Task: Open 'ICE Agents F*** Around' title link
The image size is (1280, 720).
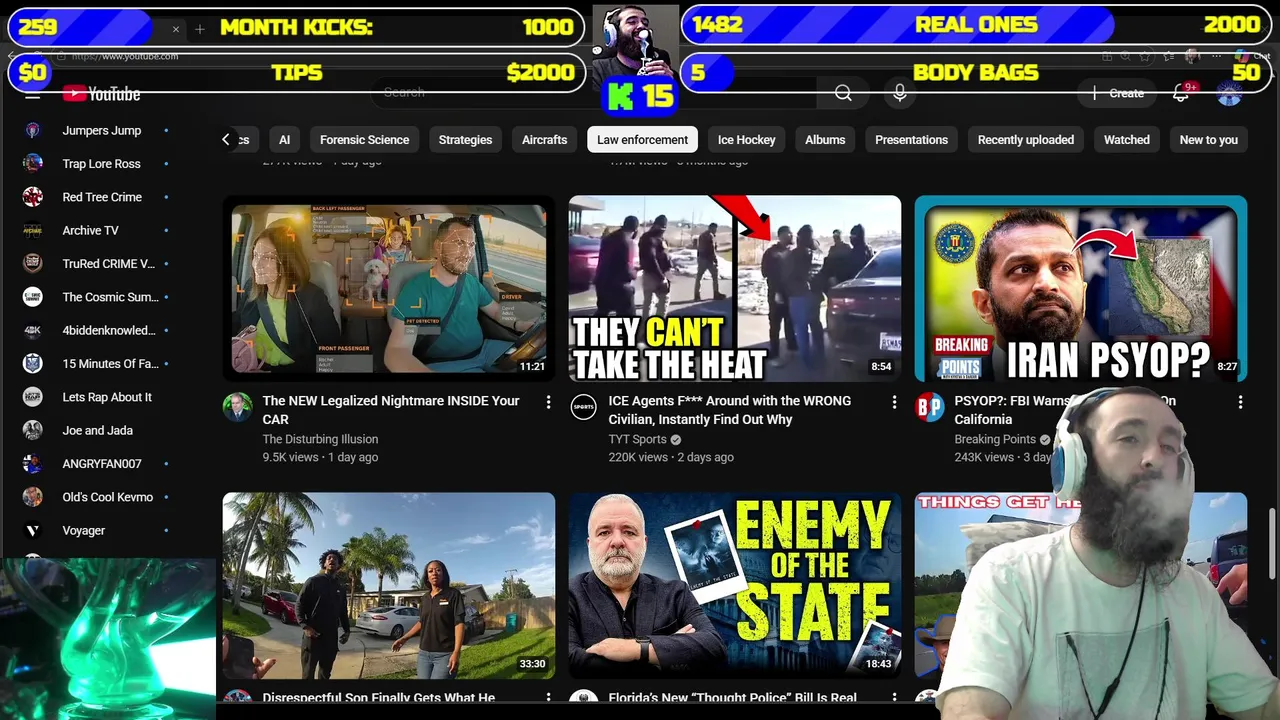Action: tap(730, 410)
